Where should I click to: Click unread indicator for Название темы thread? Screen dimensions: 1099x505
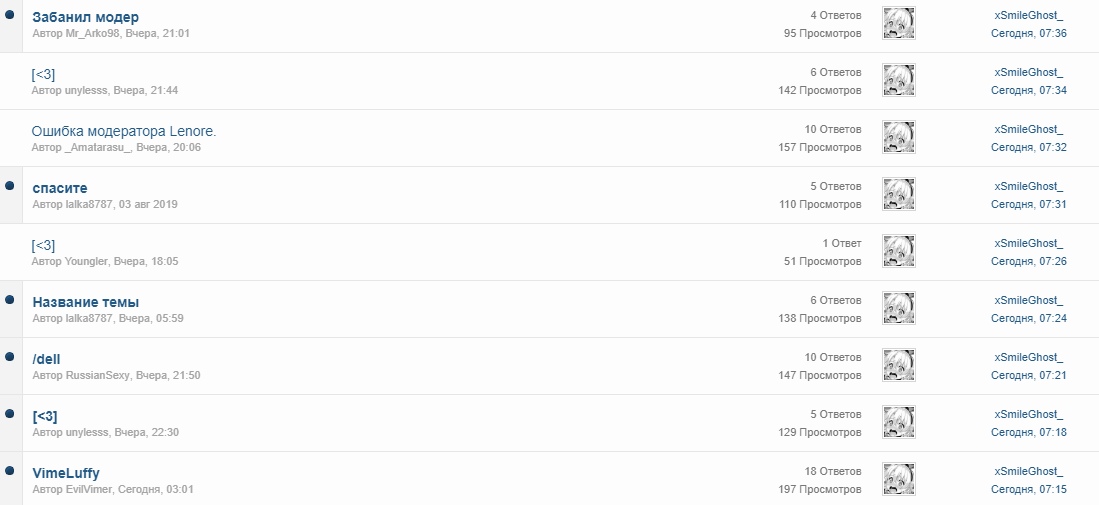pos(10,300)
